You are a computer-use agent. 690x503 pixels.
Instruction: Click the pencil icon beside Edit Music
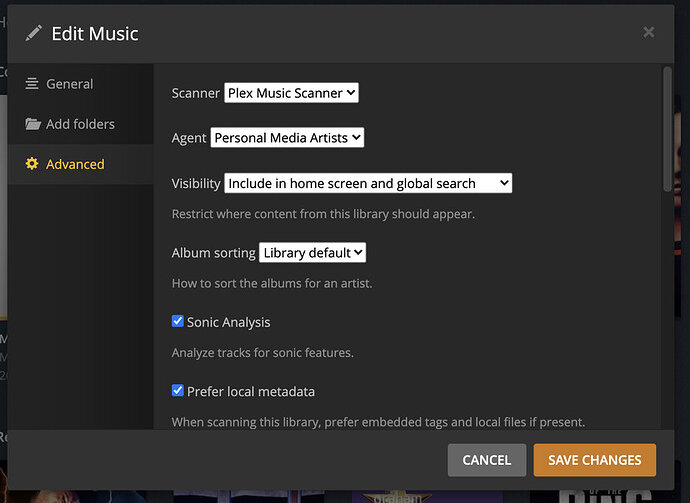(34, 33)
